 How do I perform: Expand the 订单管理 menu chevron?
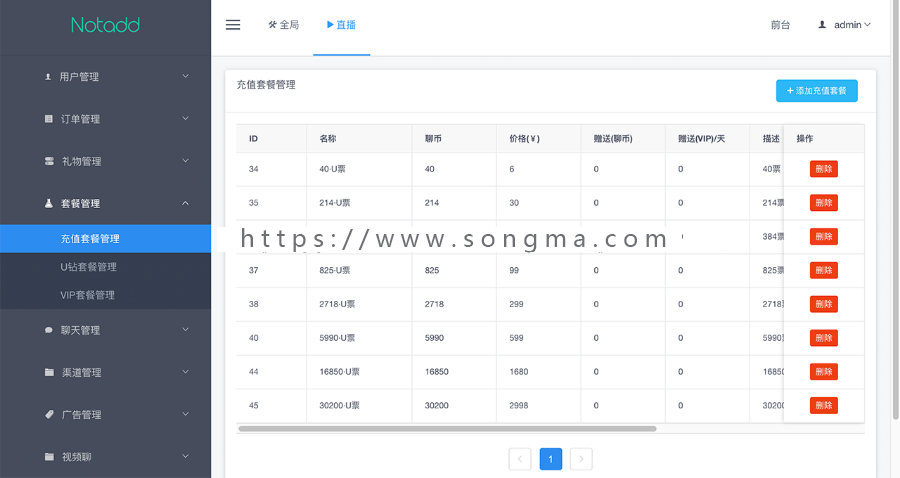(x=185, y=118)
